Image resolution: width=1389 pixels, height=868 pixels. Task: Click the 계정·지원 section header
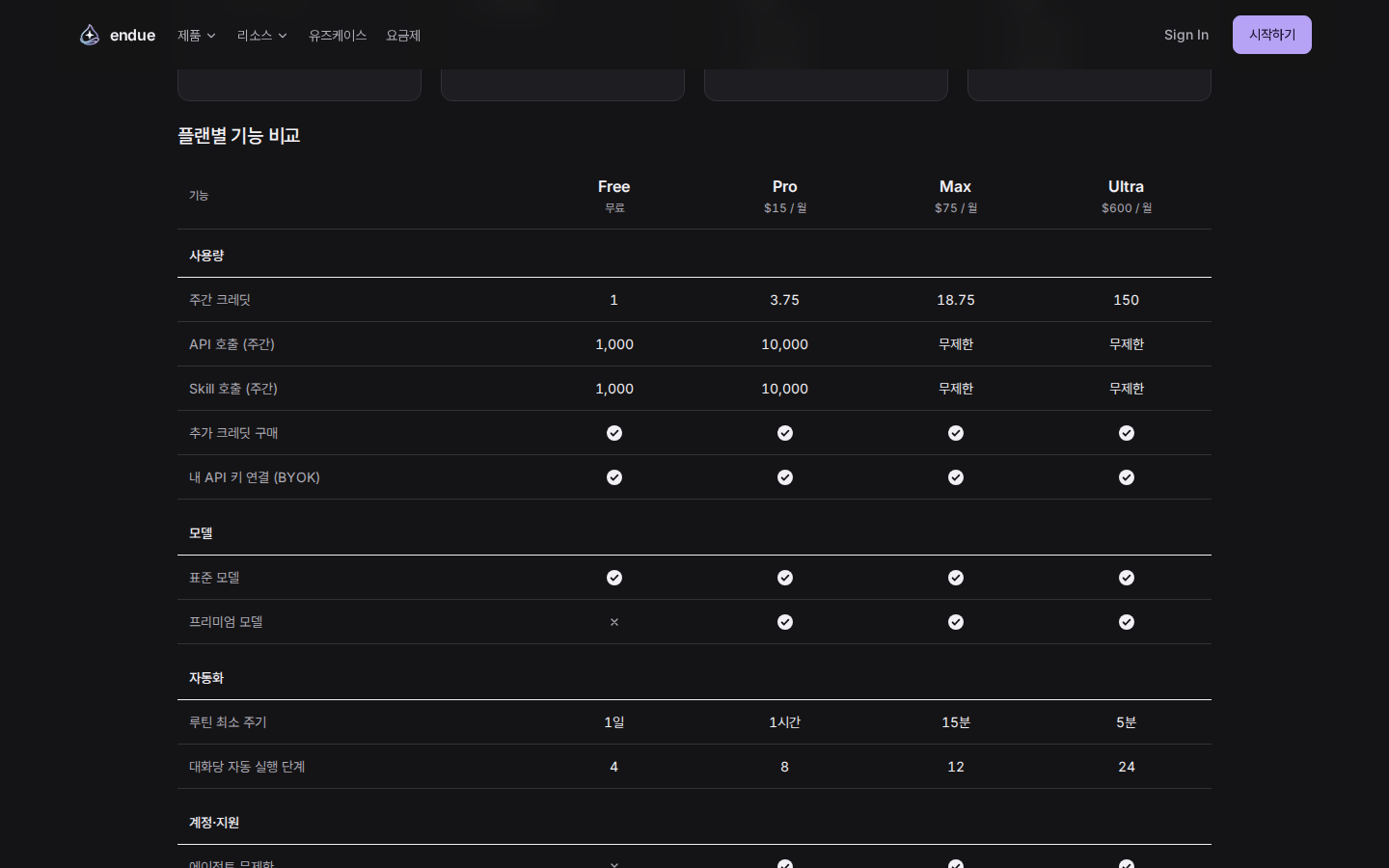click(214, 823)
